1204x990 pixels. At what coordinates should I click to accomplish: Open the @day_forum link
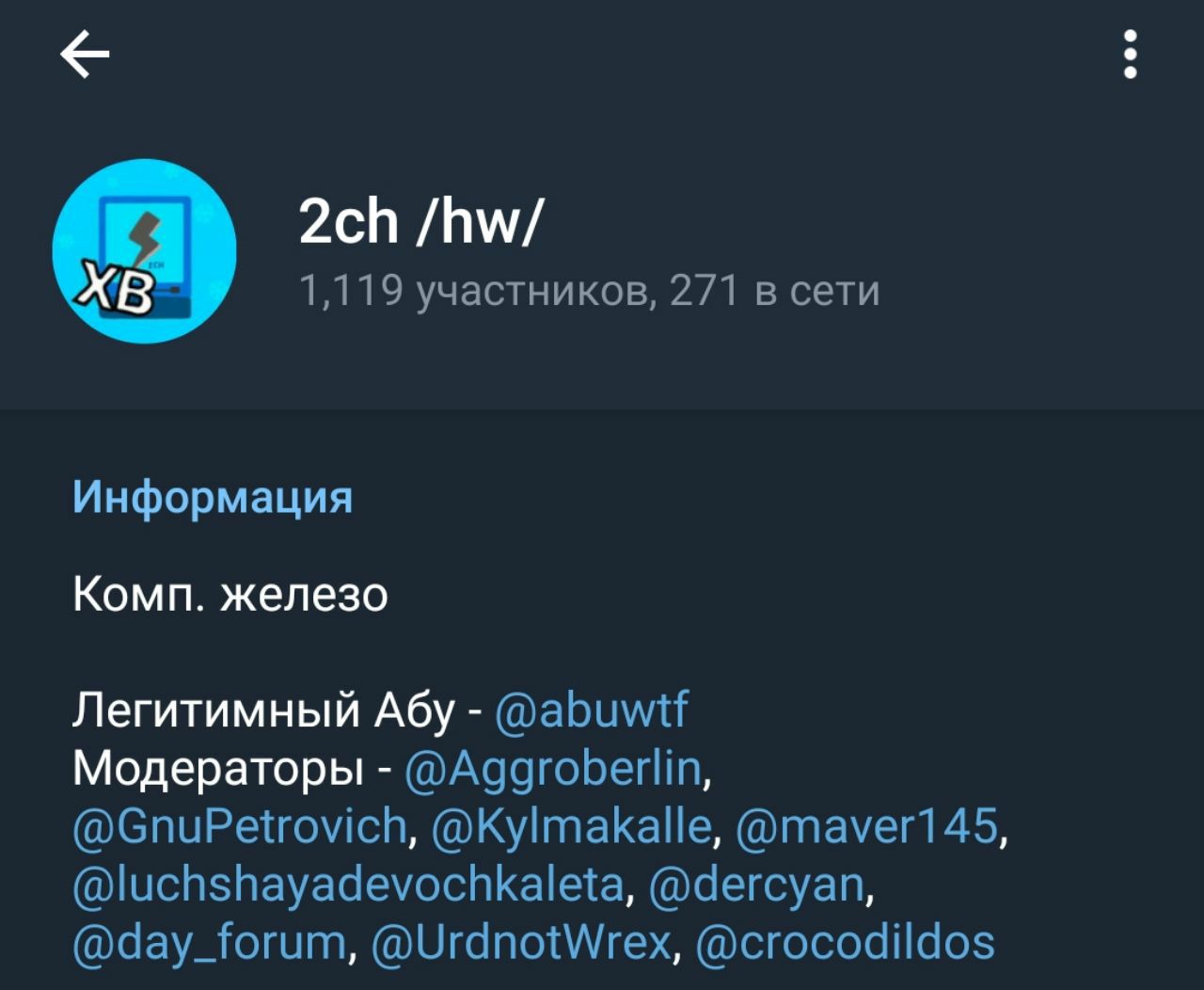[x=210, y=942]
